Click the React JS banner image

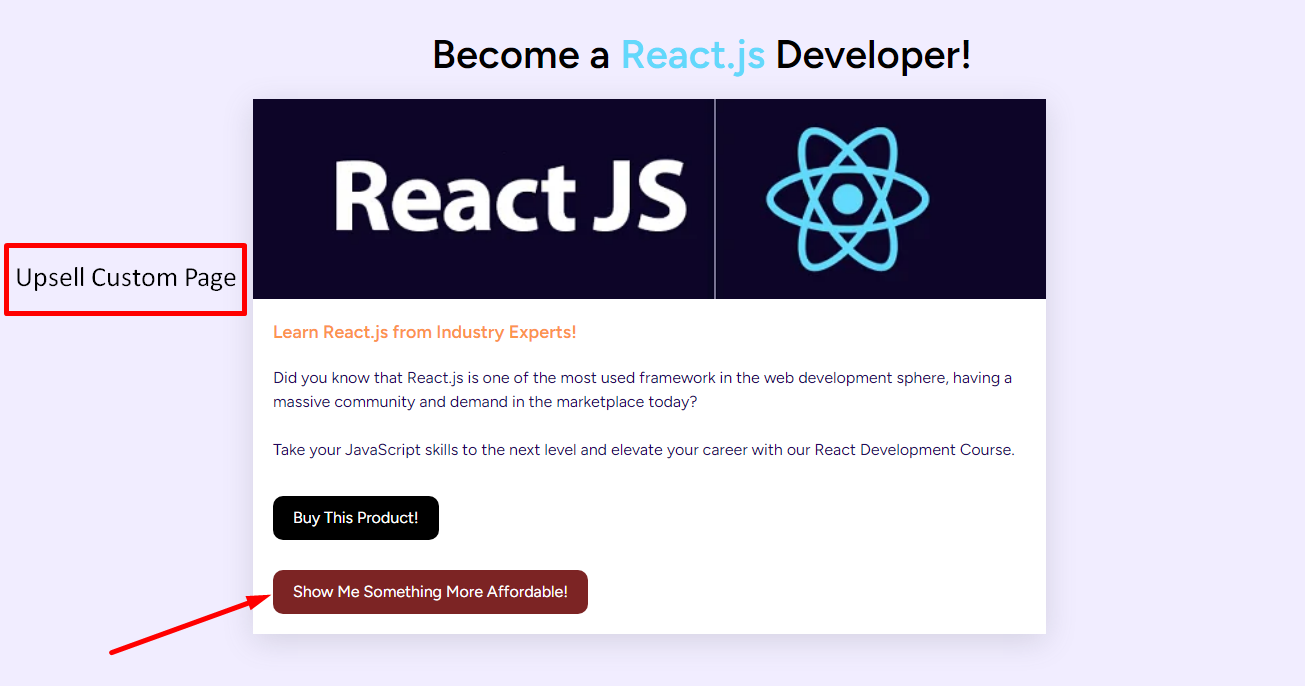[x=649, y=199]
